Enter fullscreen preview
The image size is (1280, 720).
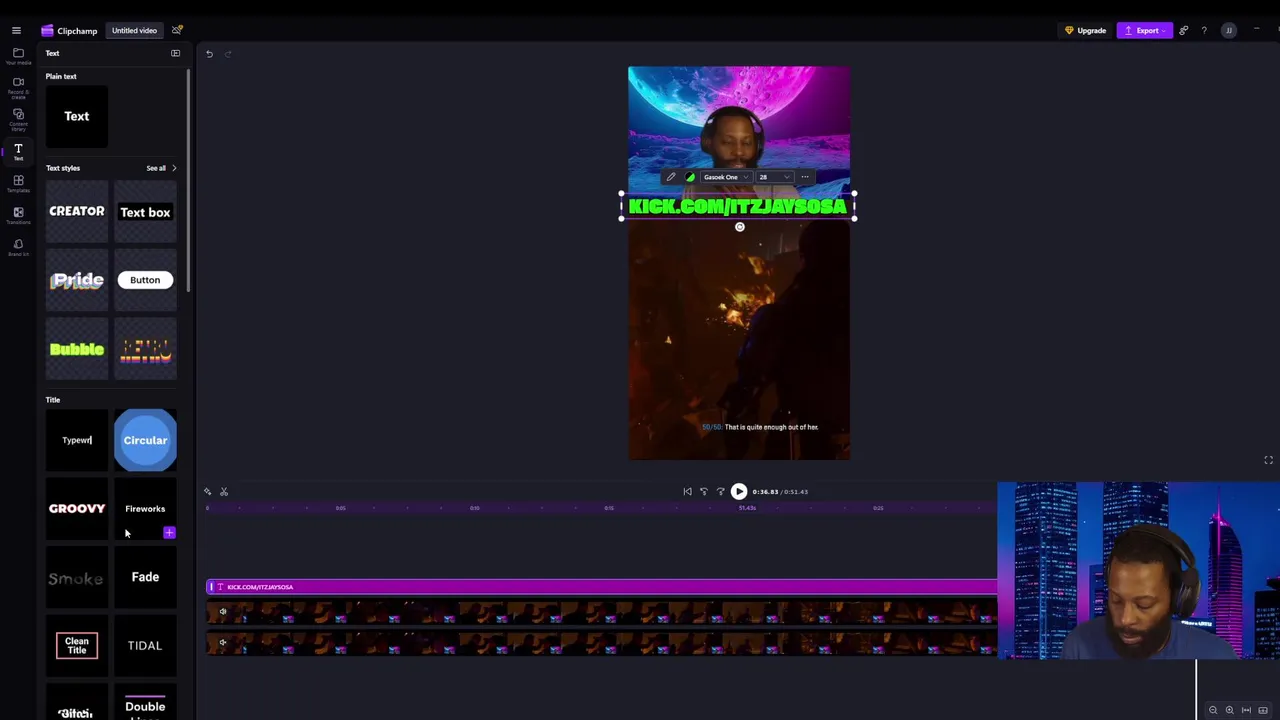pos(1268,460)
